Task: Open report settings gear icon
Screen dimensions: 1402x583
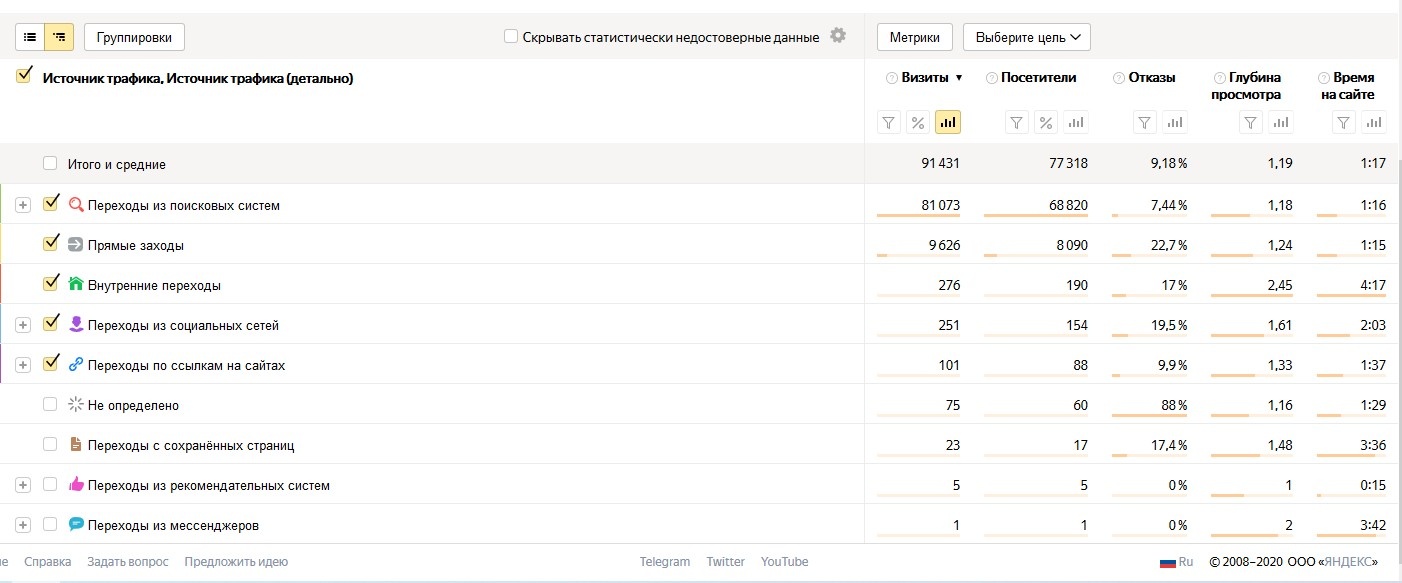Action: [838, 36]
